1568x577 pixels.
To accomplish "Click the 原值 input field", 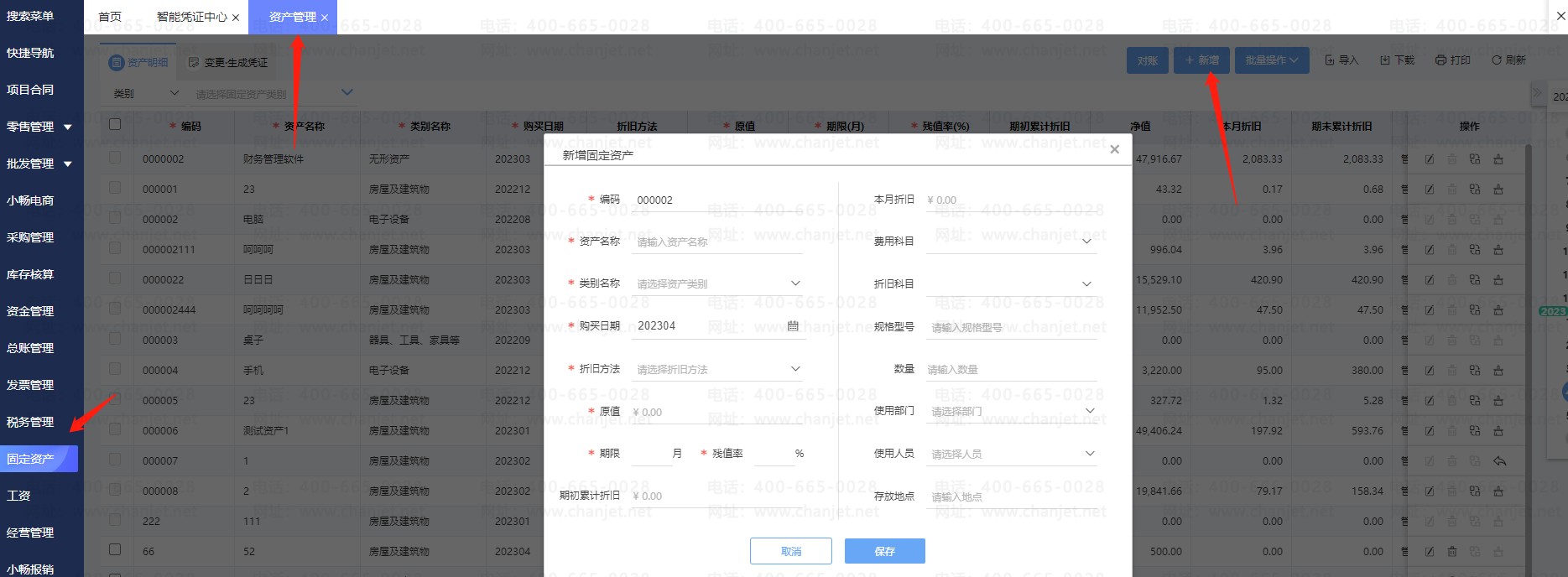I will coord(718,412).
